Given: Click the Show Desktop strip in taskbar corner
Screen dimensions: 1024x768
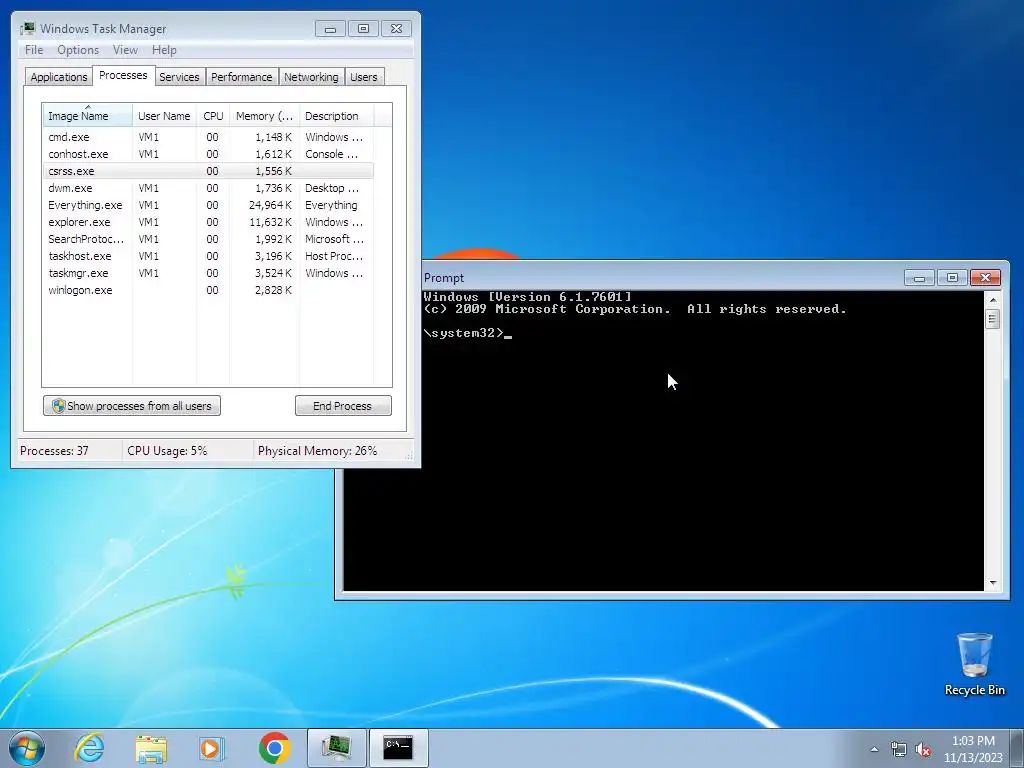Looking at the screenshot, I should tap(1018, 748).
